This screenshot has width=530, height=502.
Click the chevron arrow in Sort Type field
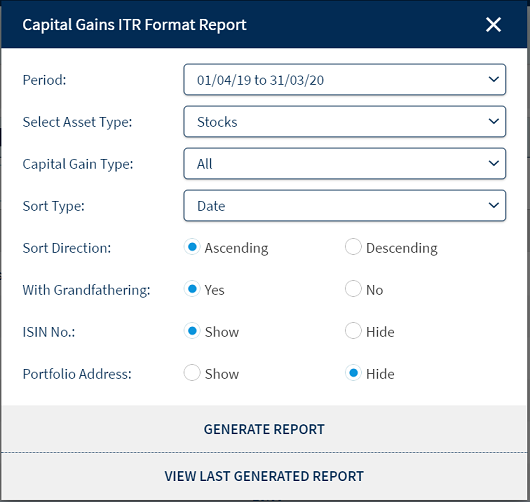(494, 205)
